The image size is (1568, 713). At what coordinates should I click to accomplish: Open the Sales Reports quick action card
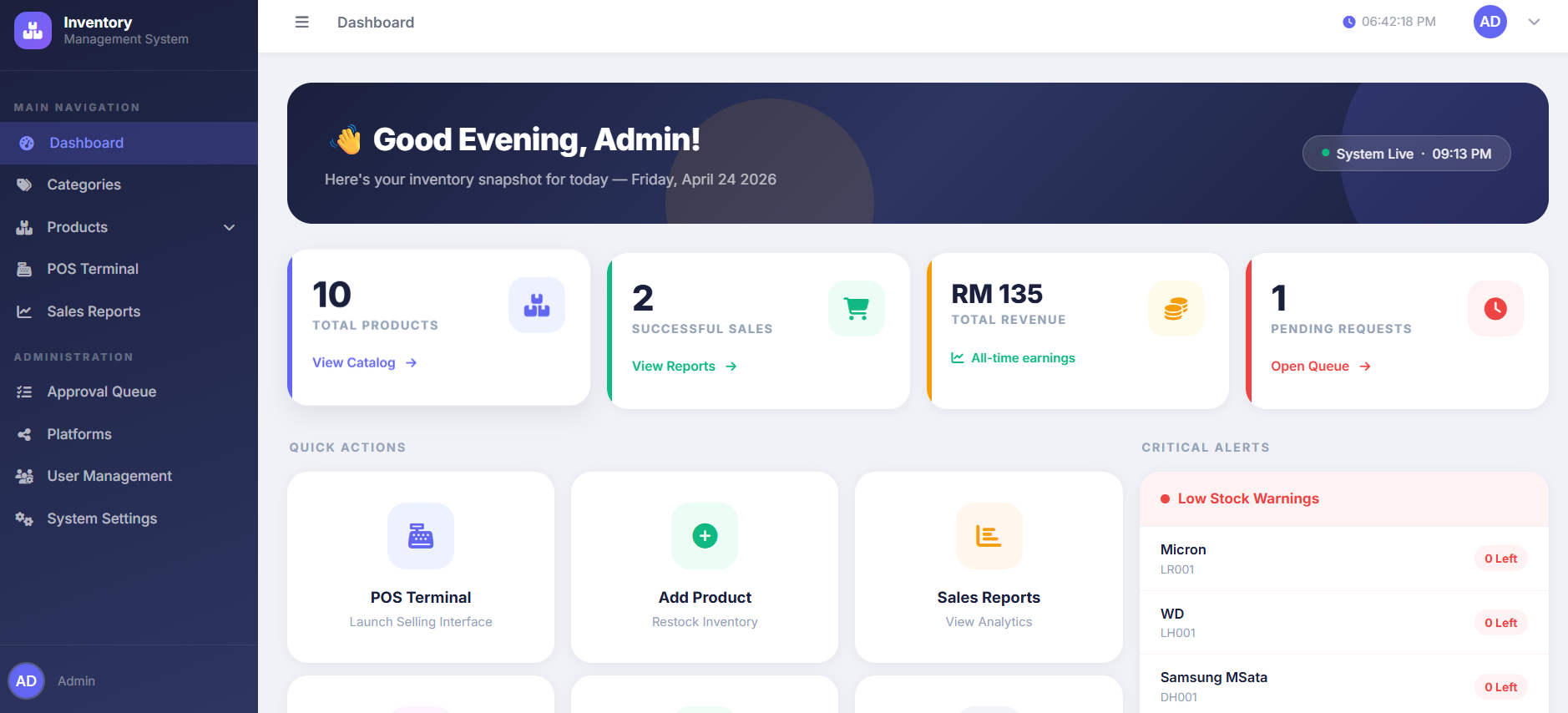click(x=989, y=568)
